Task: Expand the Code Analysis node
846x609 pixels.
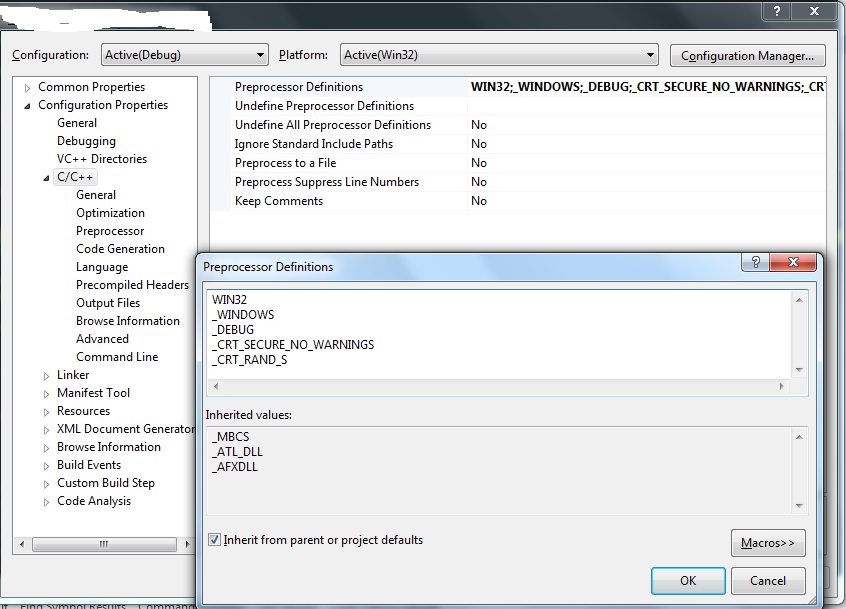Action: [46, 502]
